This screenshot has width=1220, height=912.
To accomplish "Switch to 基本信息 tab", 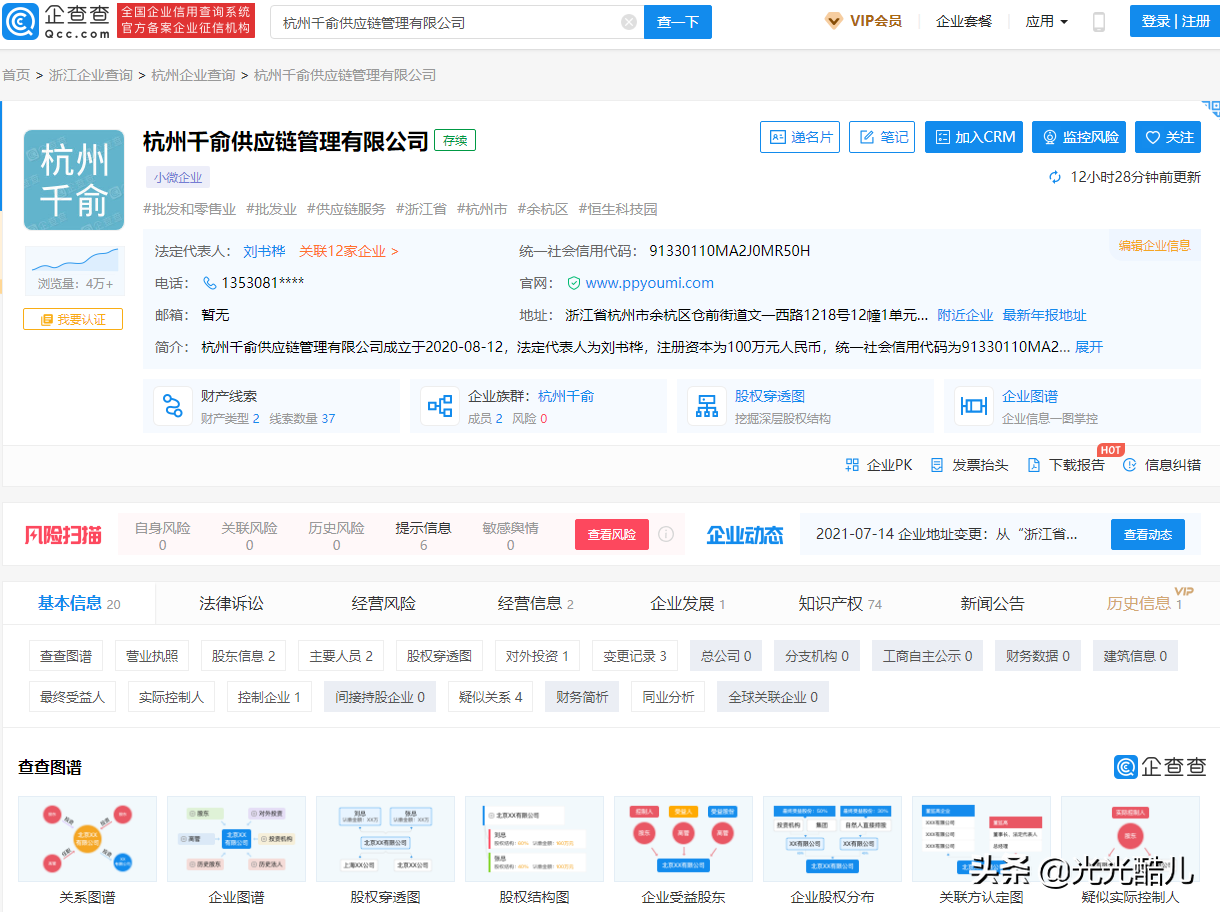I will (79, 603).
